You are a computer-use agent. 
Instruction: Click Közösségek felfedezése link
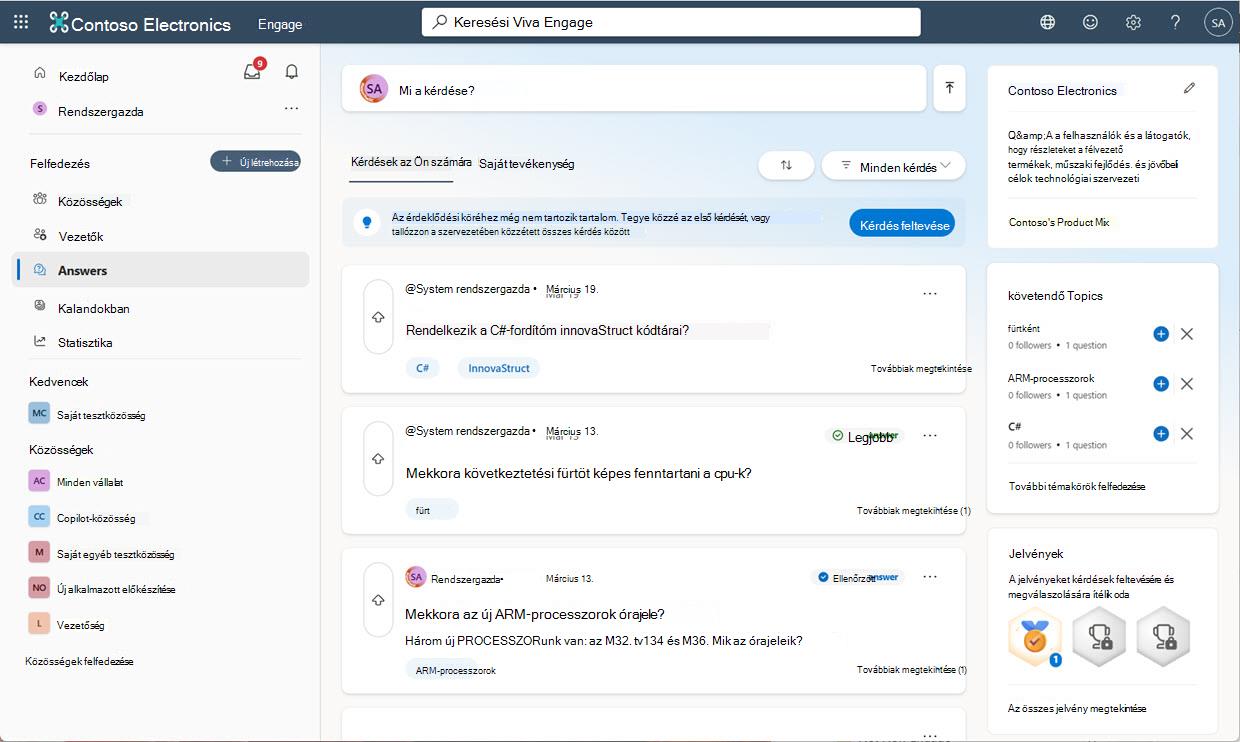79,661
